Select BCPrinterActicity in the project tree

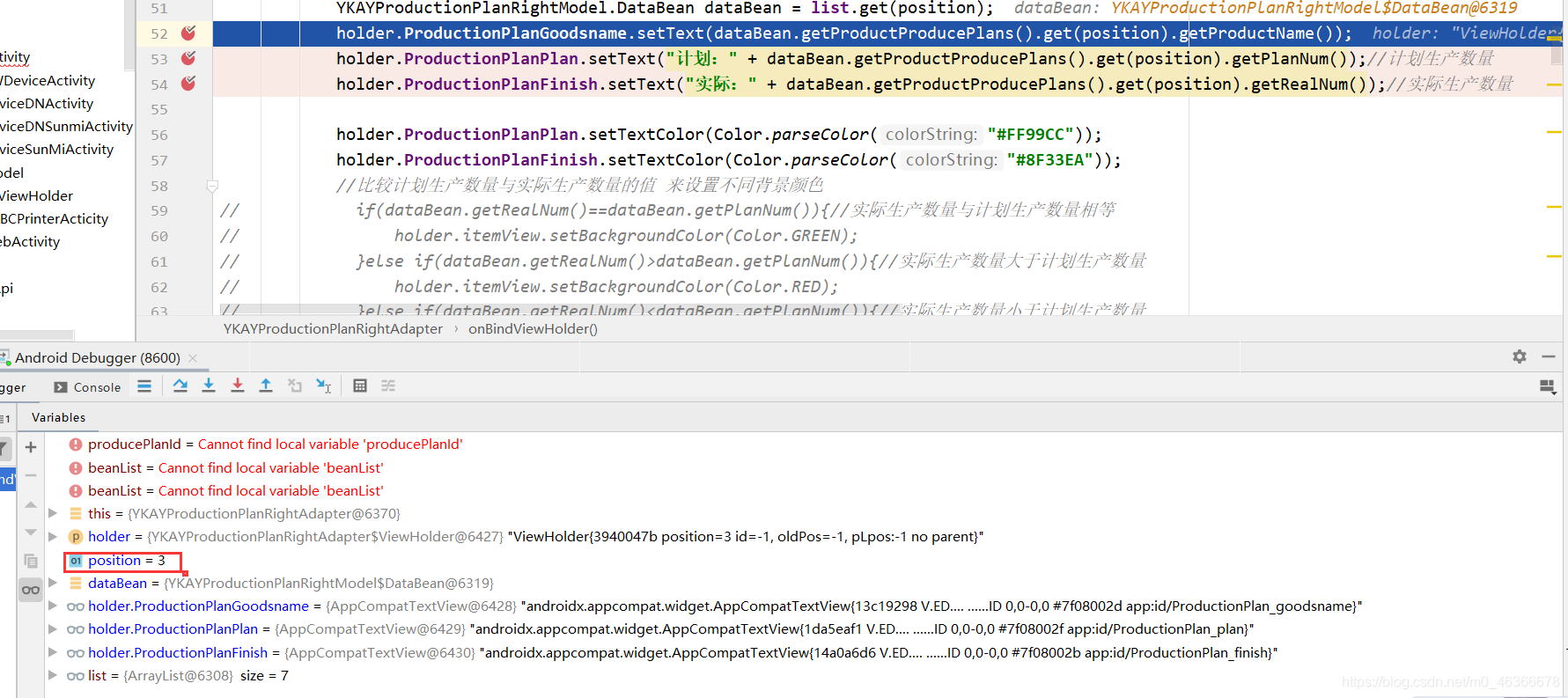click(x=55, y=218)
